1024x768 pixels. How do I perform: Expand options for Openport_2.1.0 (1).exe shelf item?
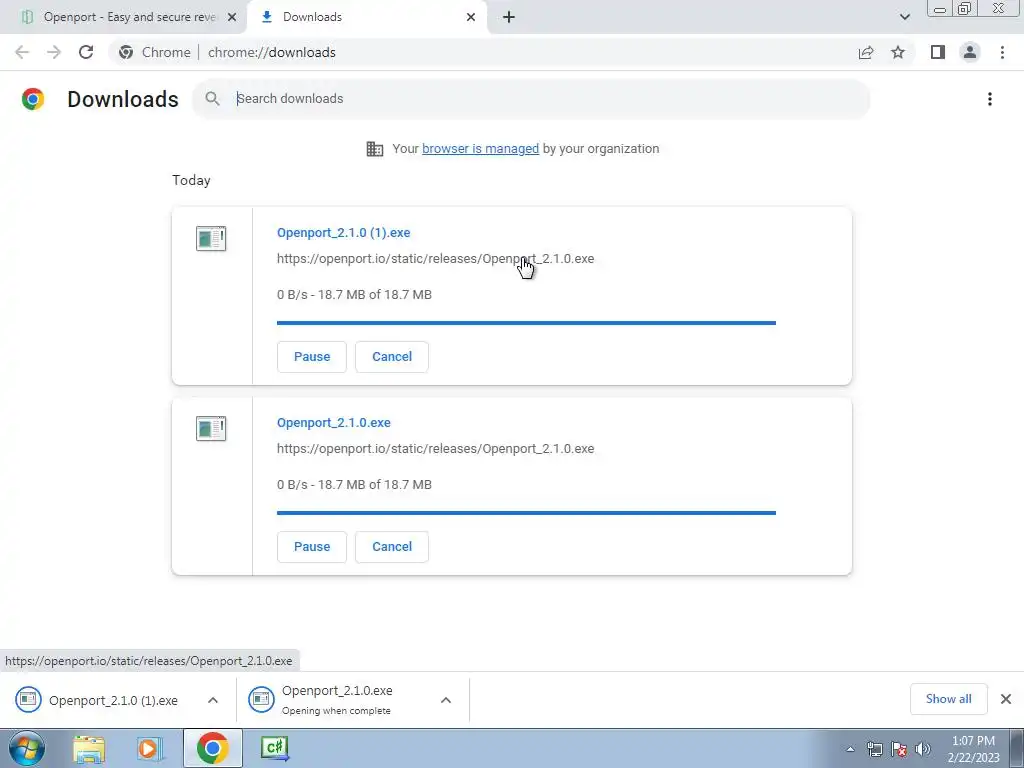point(213,700)
